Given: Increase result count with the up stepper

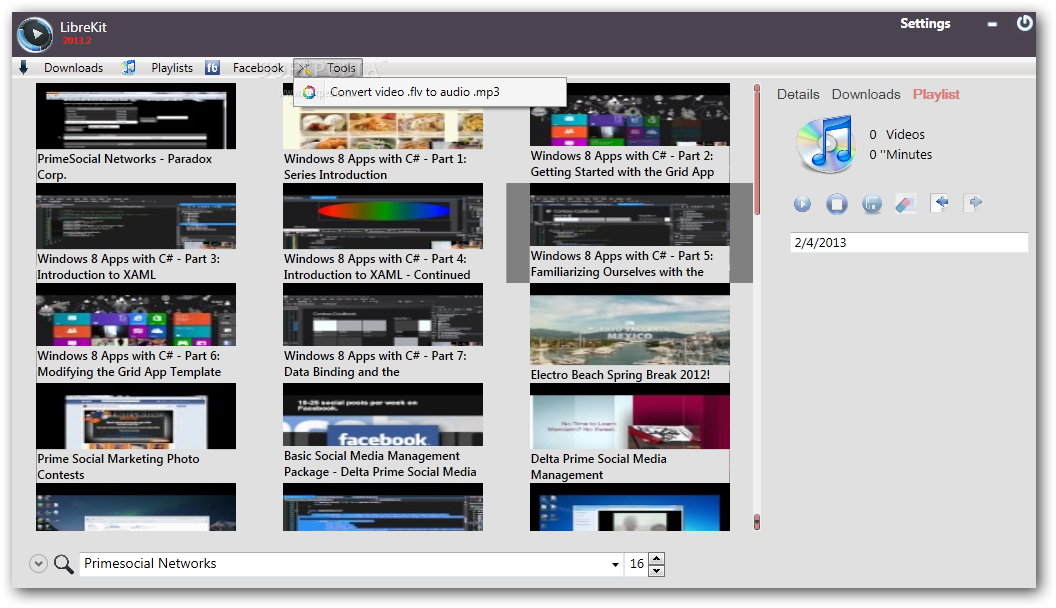Looking at the screenshot, I should coord(657,558).
